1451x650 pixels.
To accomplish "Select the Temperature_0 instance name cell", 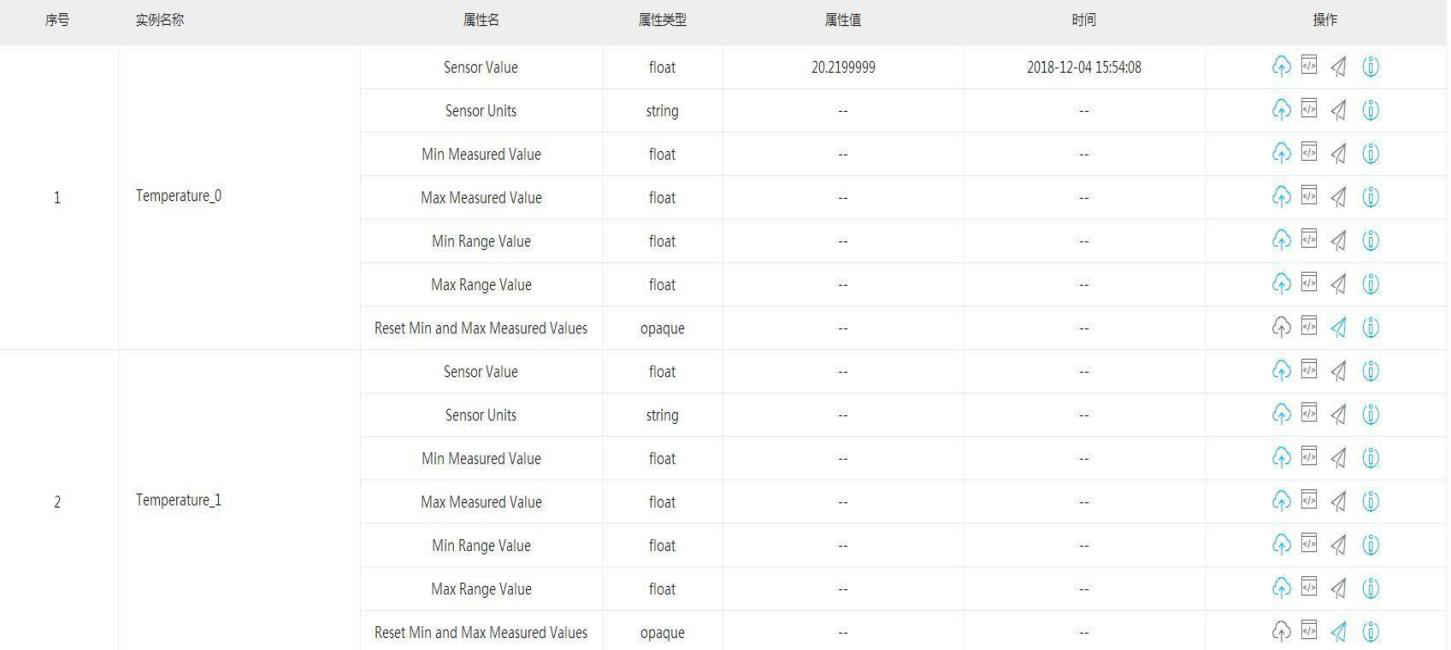I will [x=178, y=197].
